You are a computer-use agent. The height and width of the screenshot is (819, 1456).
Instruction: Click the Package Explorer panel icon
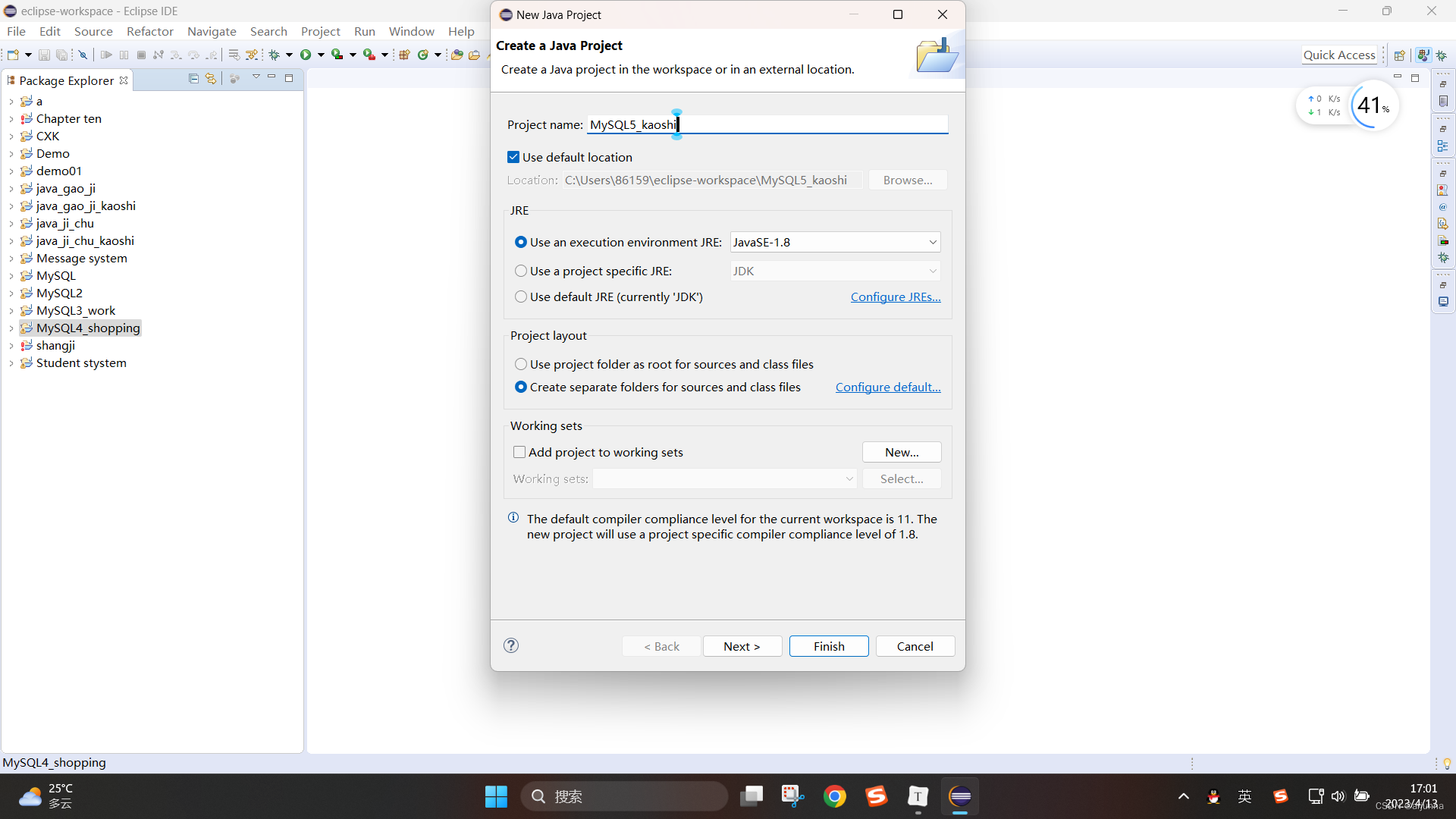pyautogui.click(x=10, y=80)
